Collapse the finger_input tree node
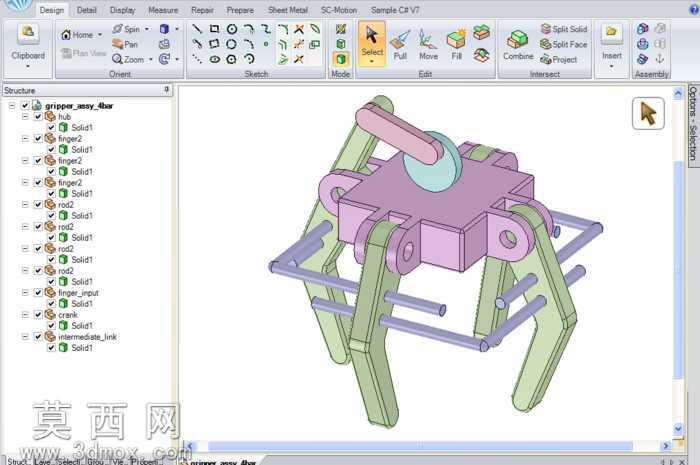Image resolution: width=700 pixels, height=465 pixels. [x=25, y=293]
